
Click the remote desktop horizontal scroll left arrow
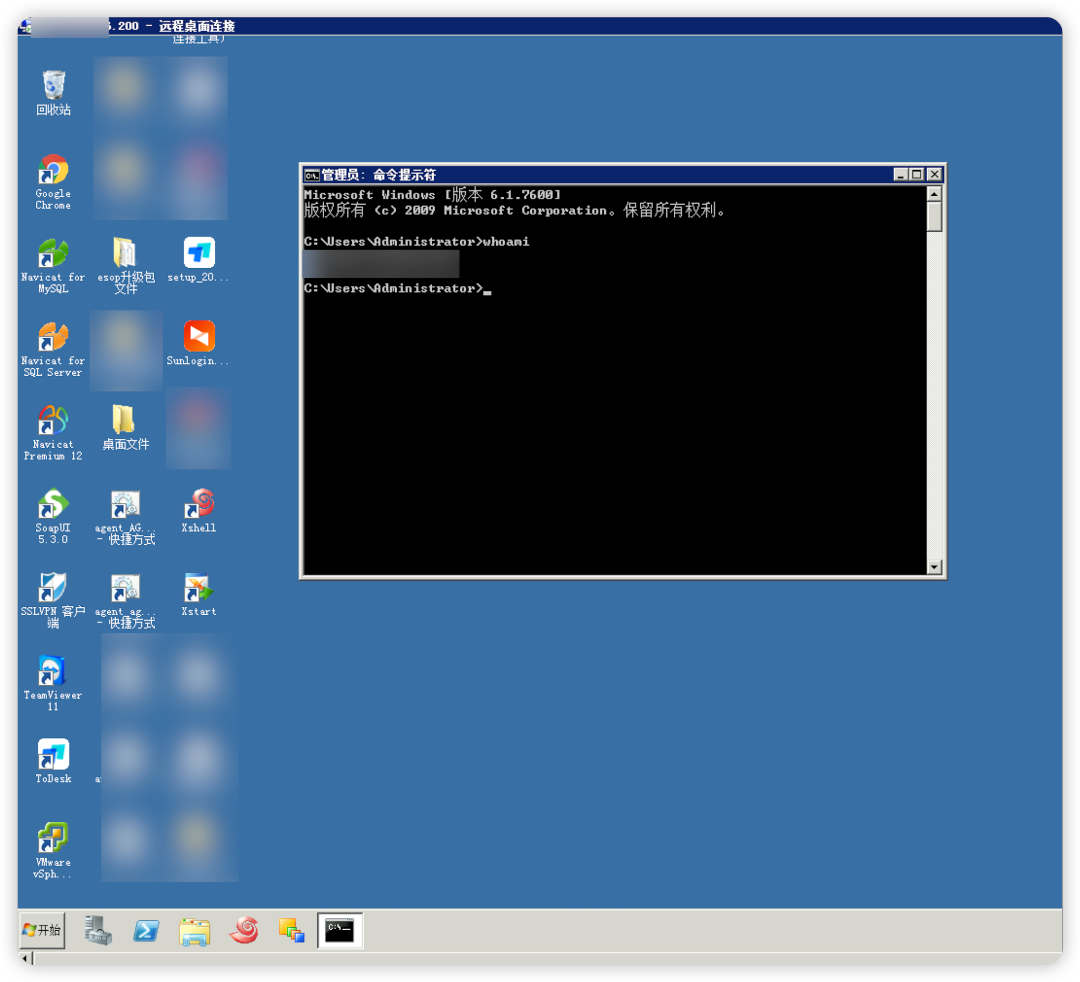coord(25,958)
